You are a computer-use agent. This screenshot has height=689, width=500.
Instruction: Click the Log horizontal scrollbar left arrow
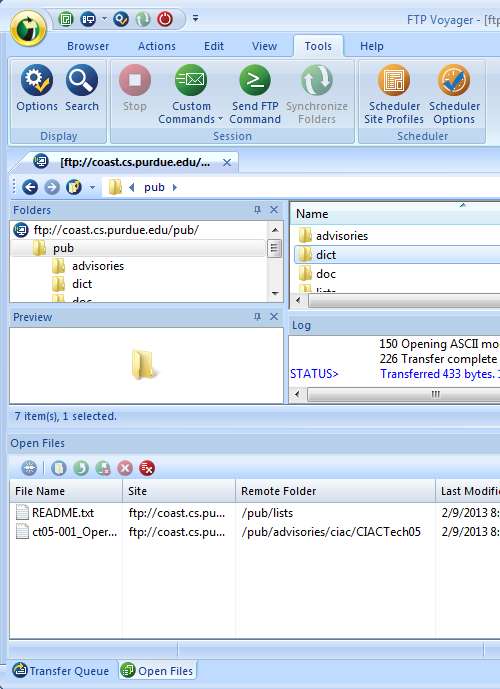tap(298, 394)
